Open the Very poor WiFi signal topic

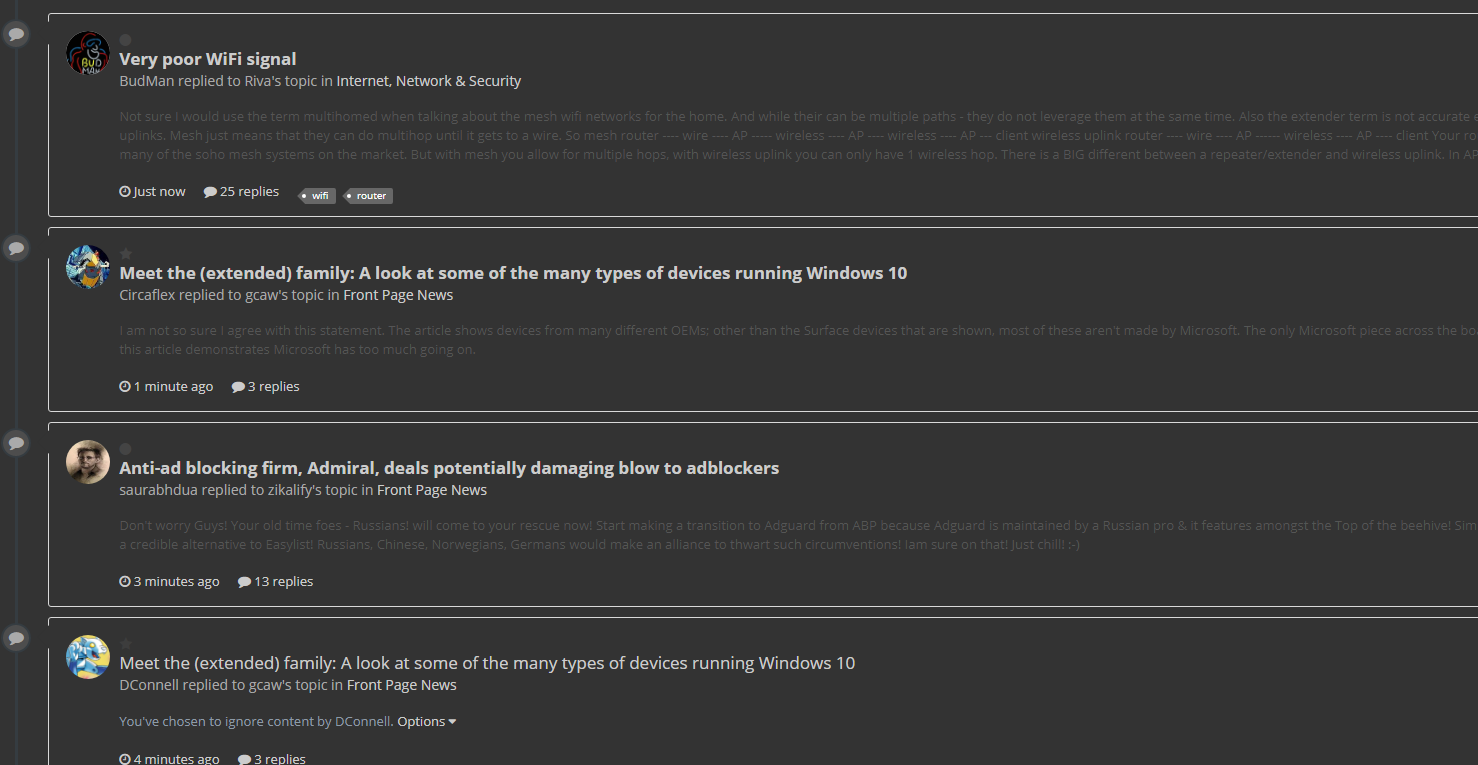208,59
